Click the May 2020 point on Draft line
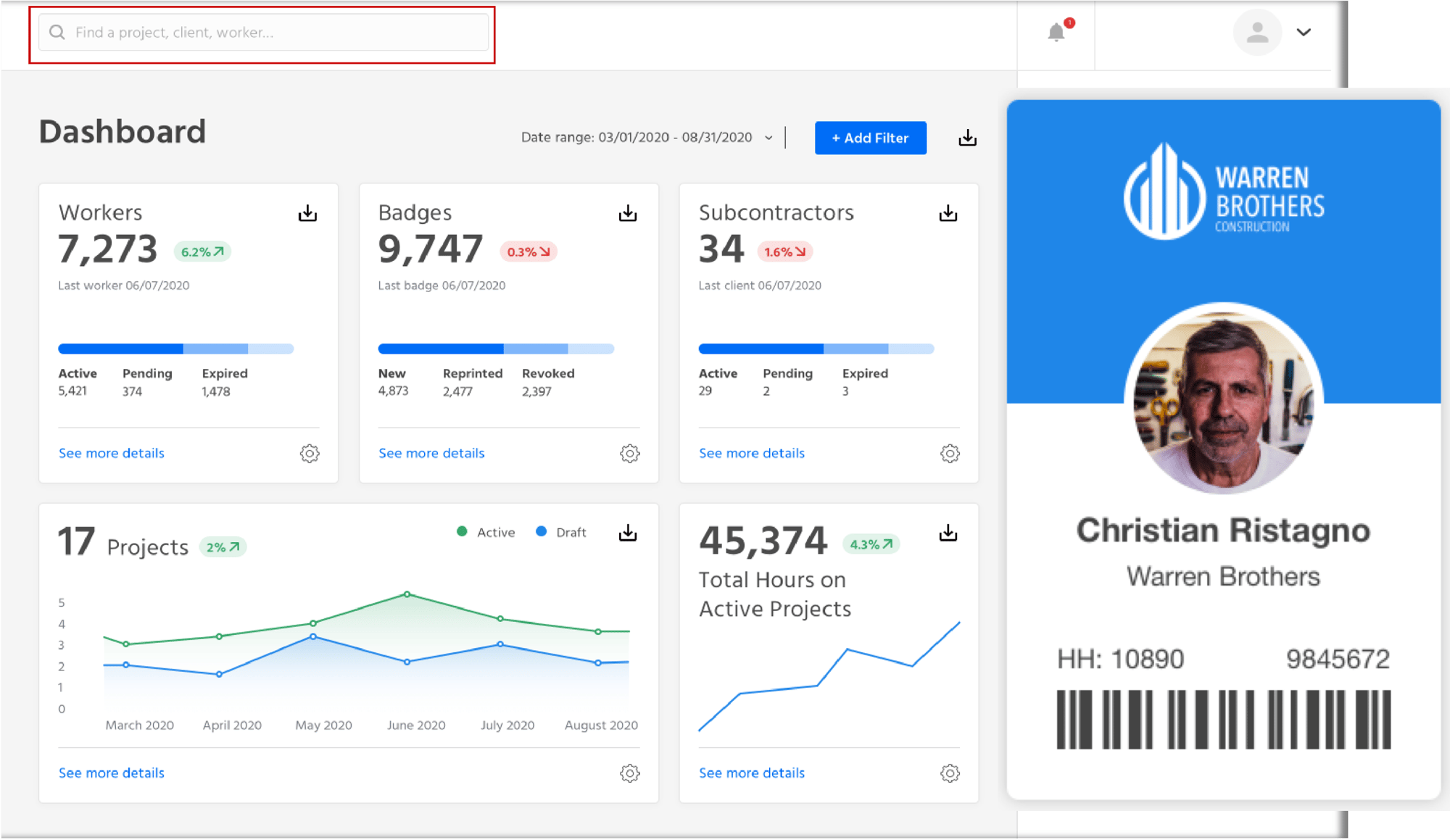The image size is (1450, 840). [313, 636]
